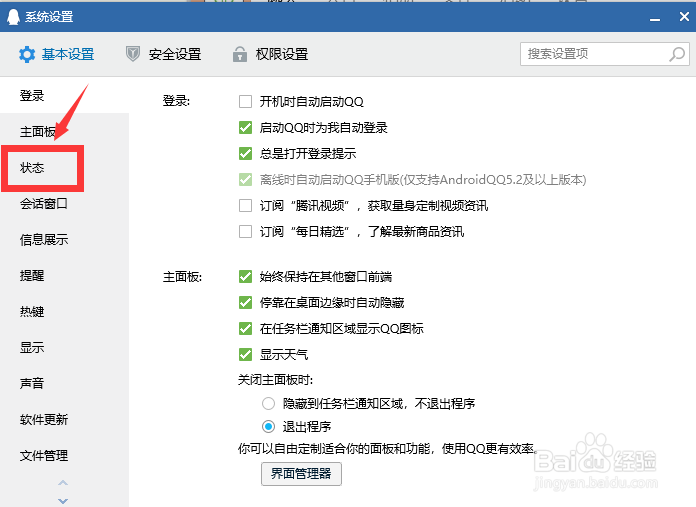
Task: Toggle 离线时自动启动QQ手机版 checkbox
Action: click(245, 180)
